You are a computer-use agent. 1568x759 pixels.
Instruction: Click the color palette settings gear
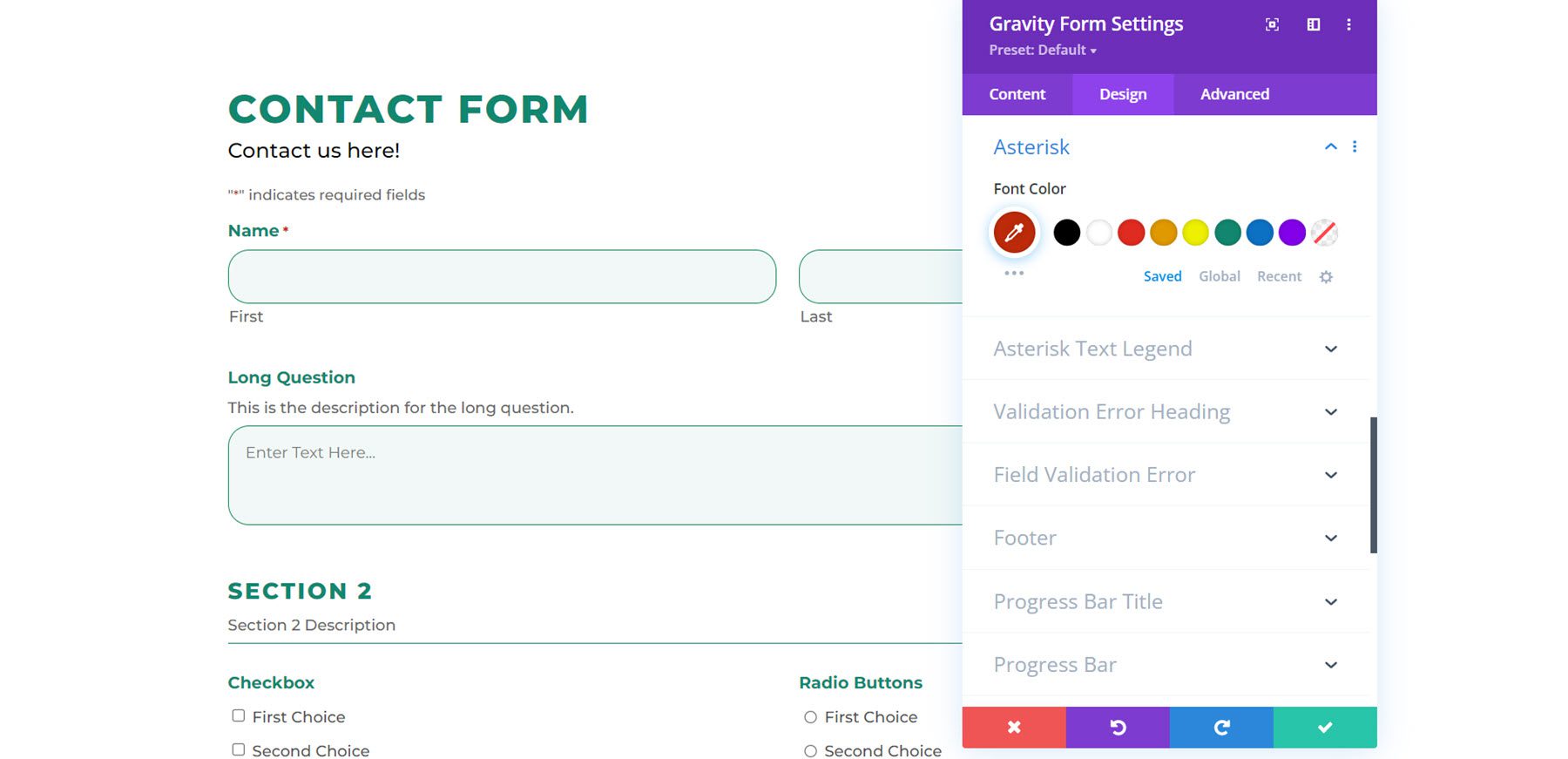pyautogui.click(x=1326, y=277)
